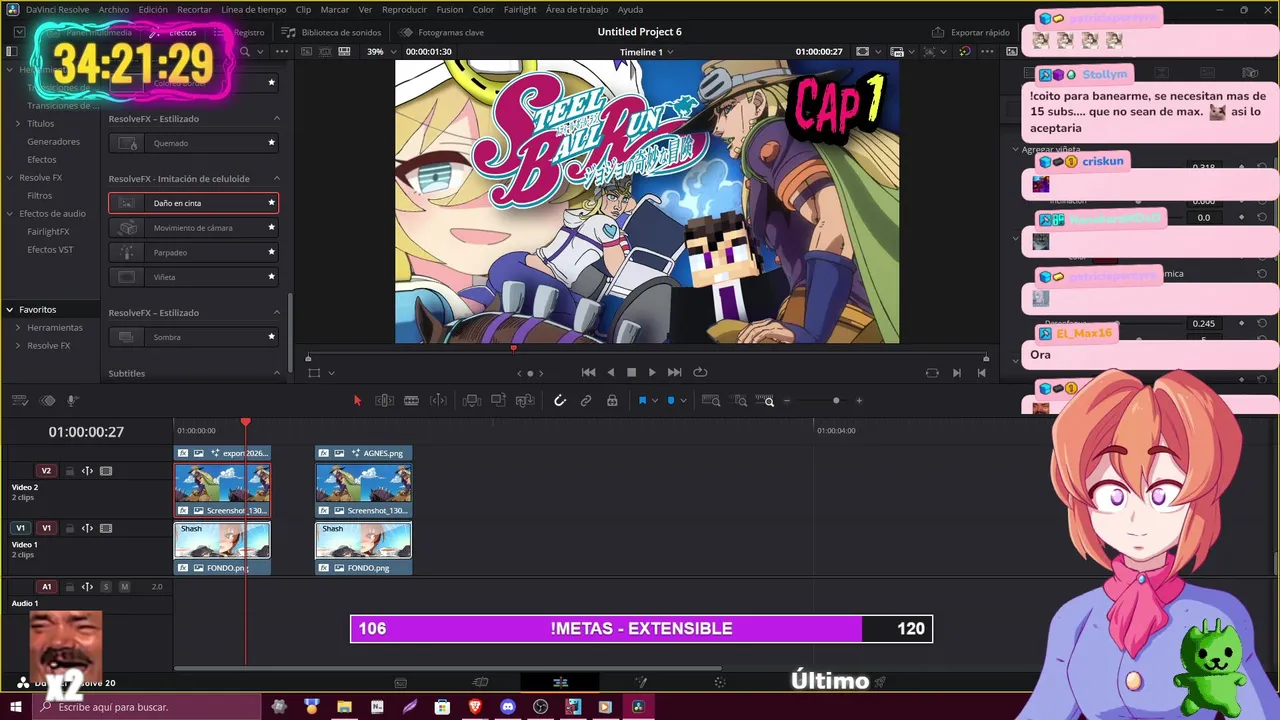Collapse ResolveFX Imitación de celuloide section
Viewport: 1280px width, 720px height.
coord(277,179)
